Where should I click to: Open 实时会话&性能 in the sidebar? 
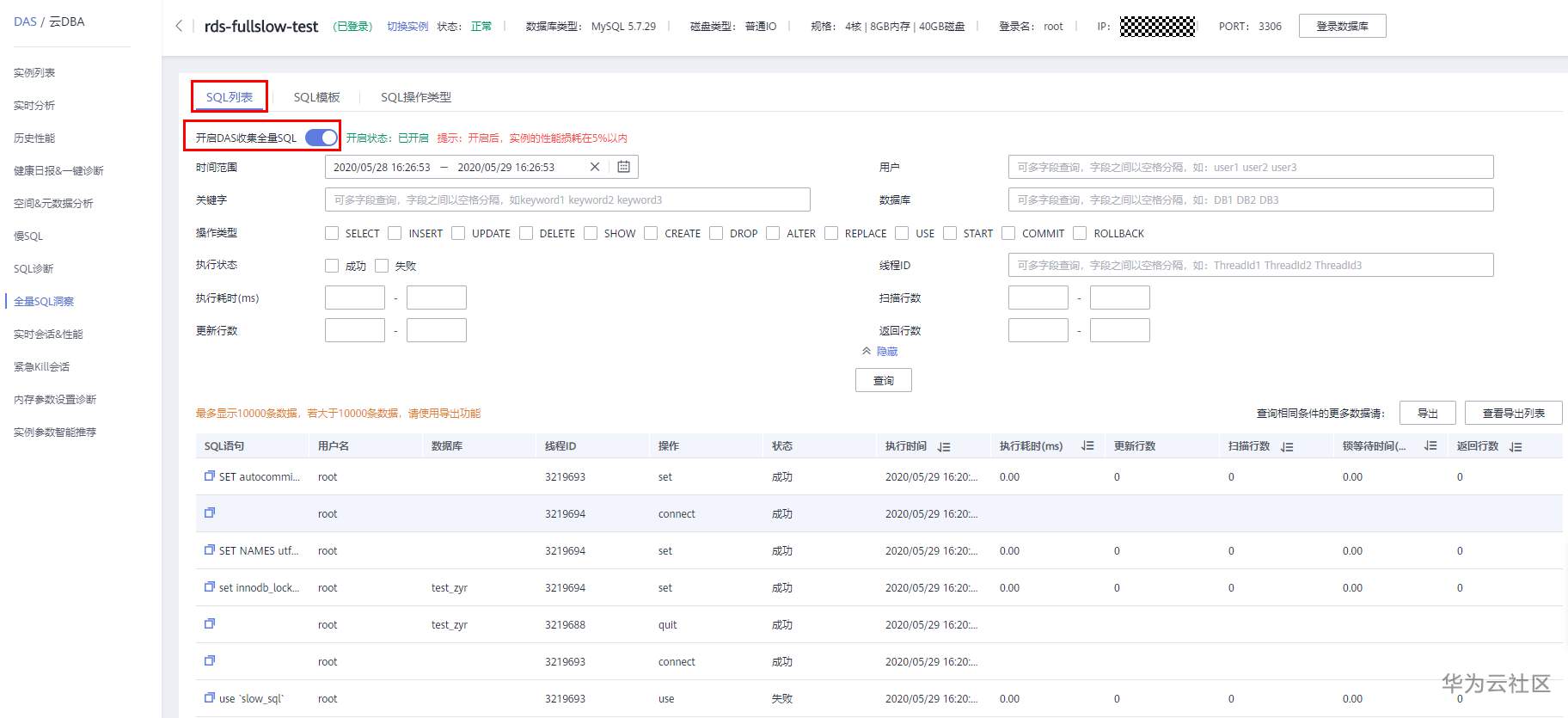48,334
